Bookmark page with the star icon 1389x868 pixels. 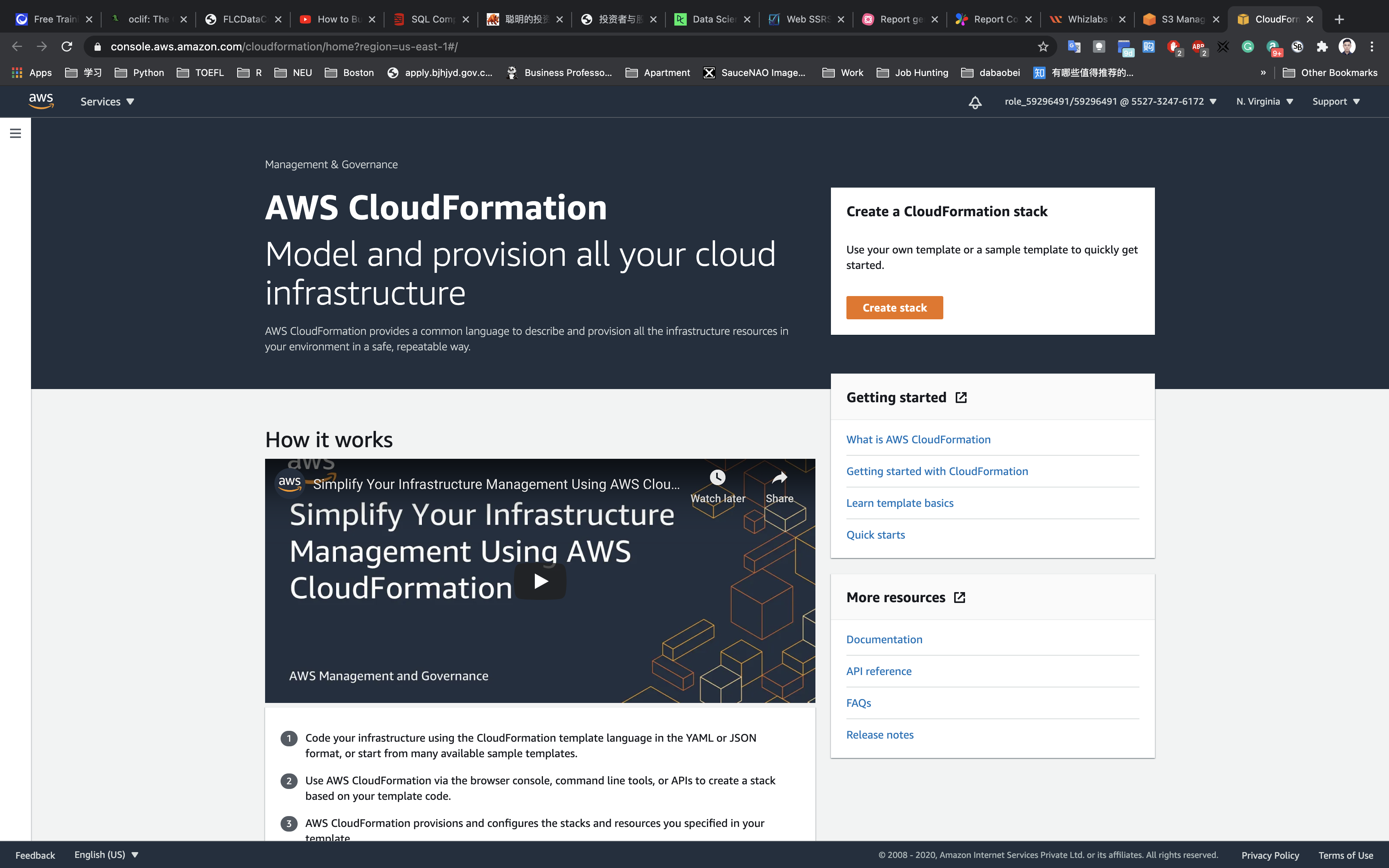coord(1043,46)
